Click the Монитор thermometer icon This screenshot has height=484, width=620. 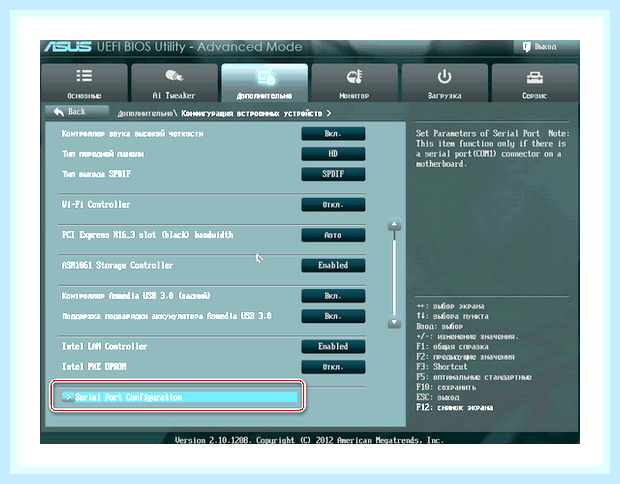pyautogui.click(x=354, y=76)
